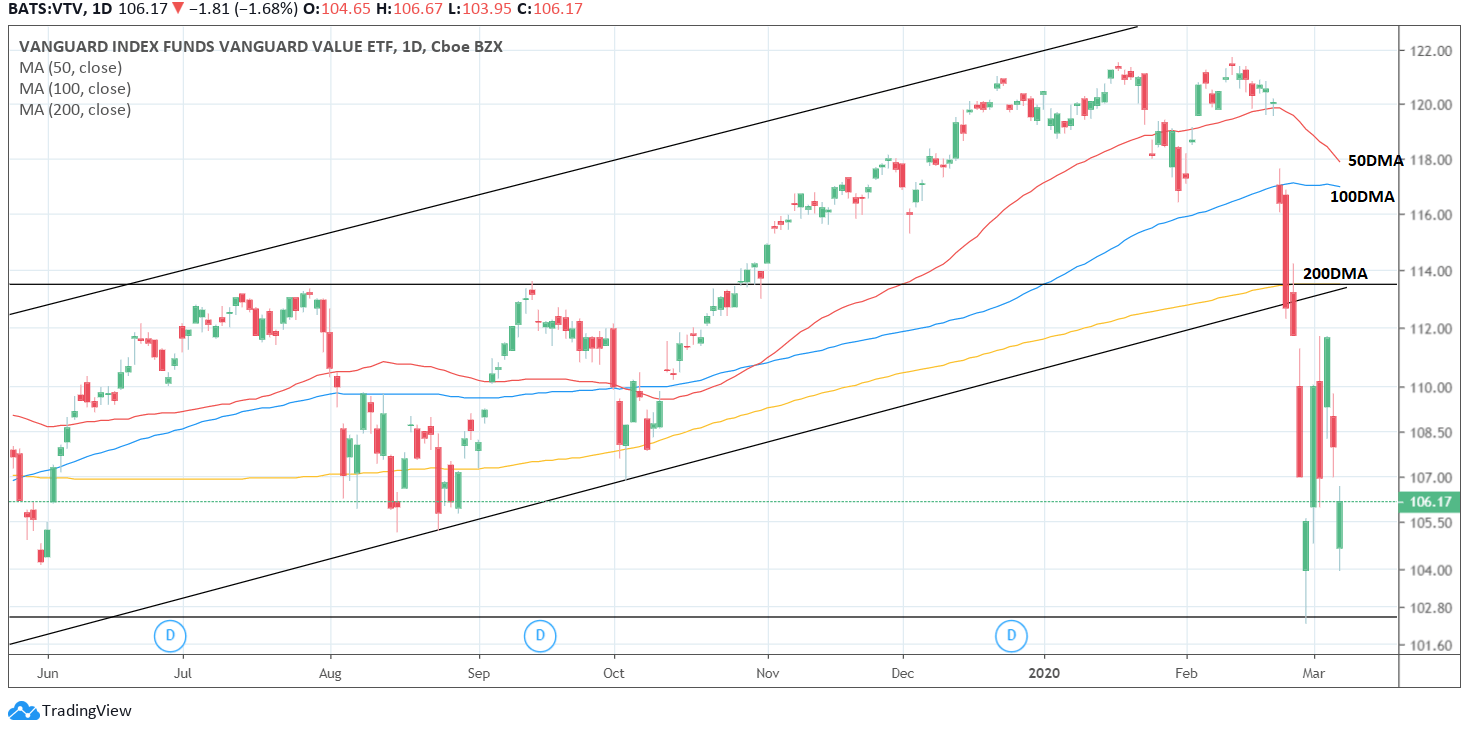Image resolution: width=1463 pixels, height=734 pixels.
Task: Click the 104.00 price axis label
Action: (1430, 571)
